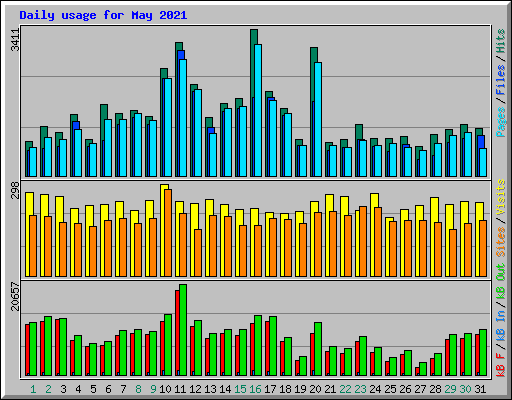Viewport: 512px width, 400px height.
Task: Click day 9 on the x-axis
Action: (153, 389)
